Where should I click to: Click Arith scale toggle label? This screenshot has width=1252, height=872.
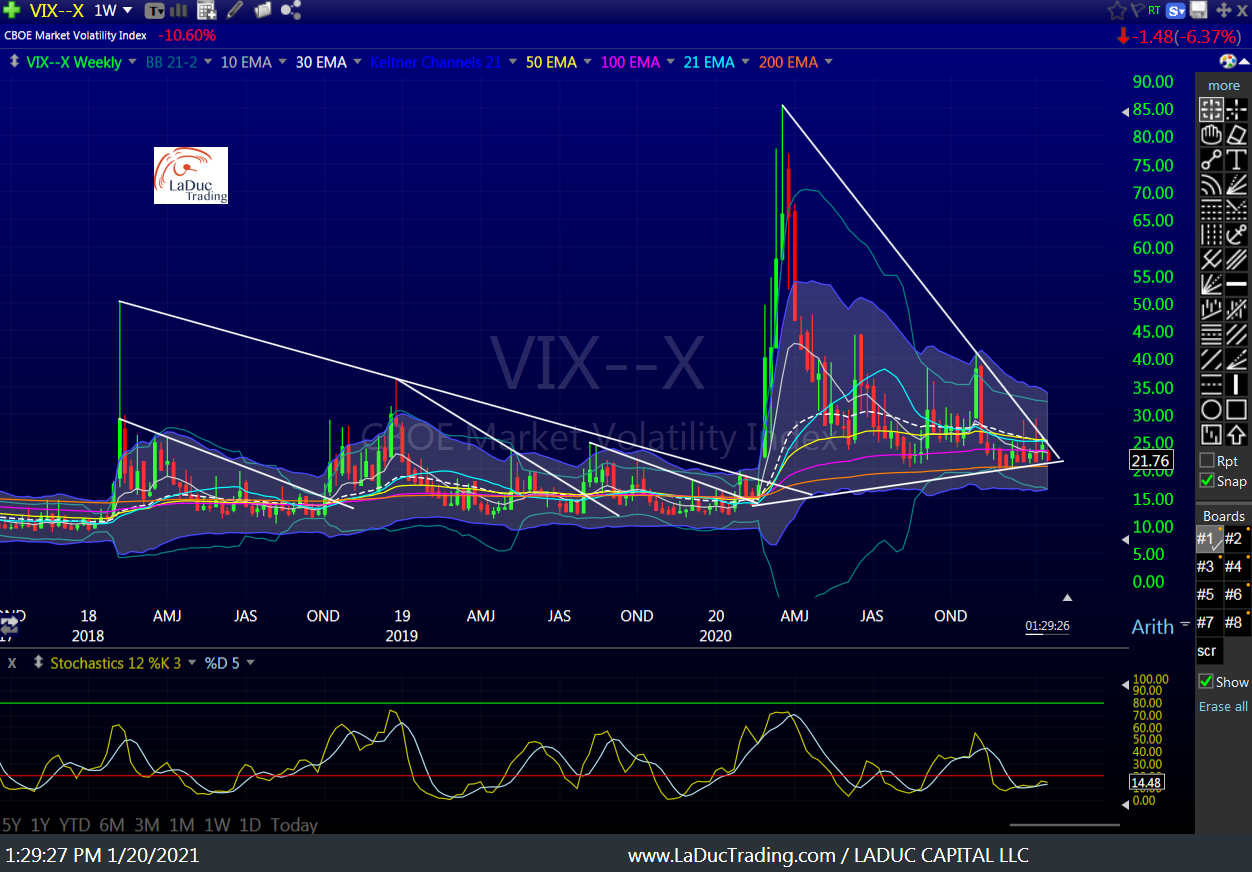click(x=1152, y=627)
